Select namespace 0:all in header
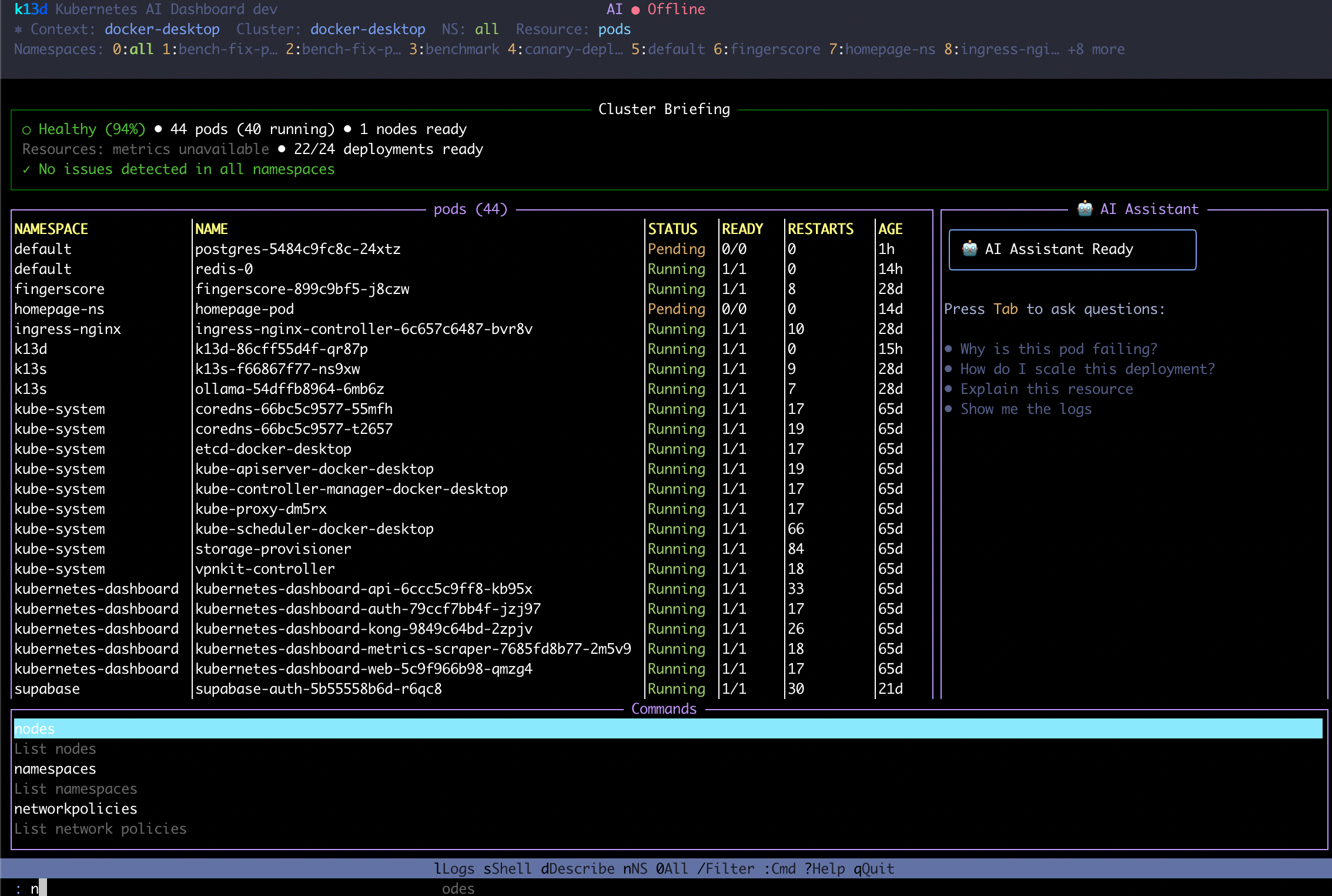1332x896 pixels. click(x=133, y=49)
